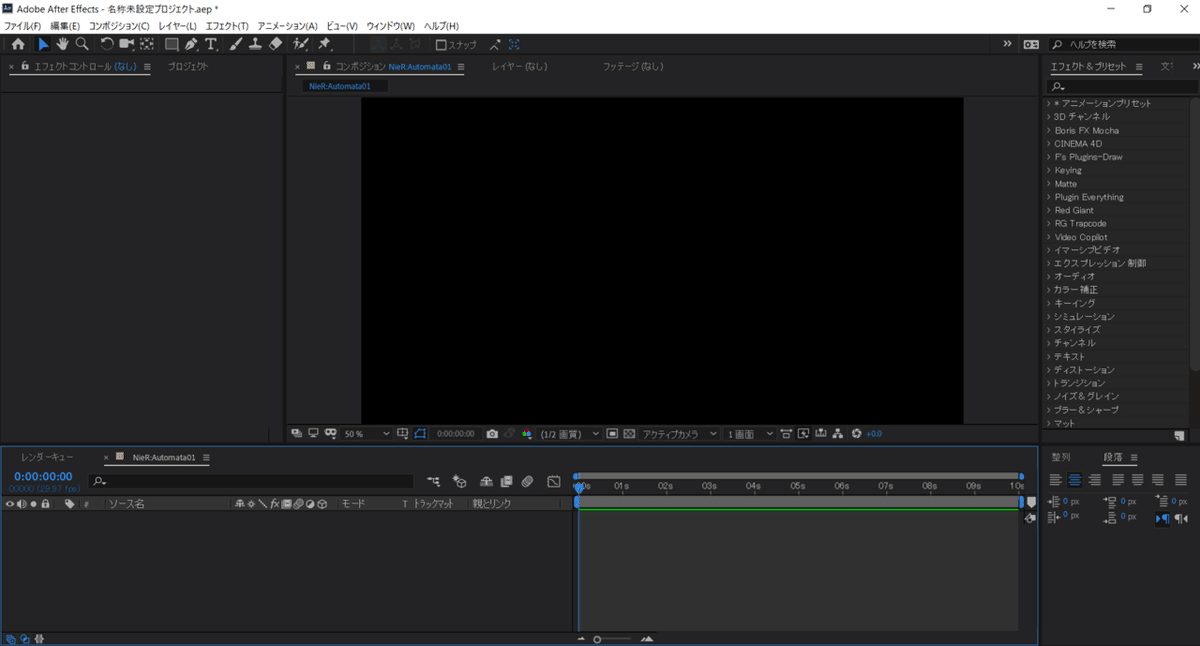1200x646 pixels.
Task: Click left text alignment button
Action: 1056,480
